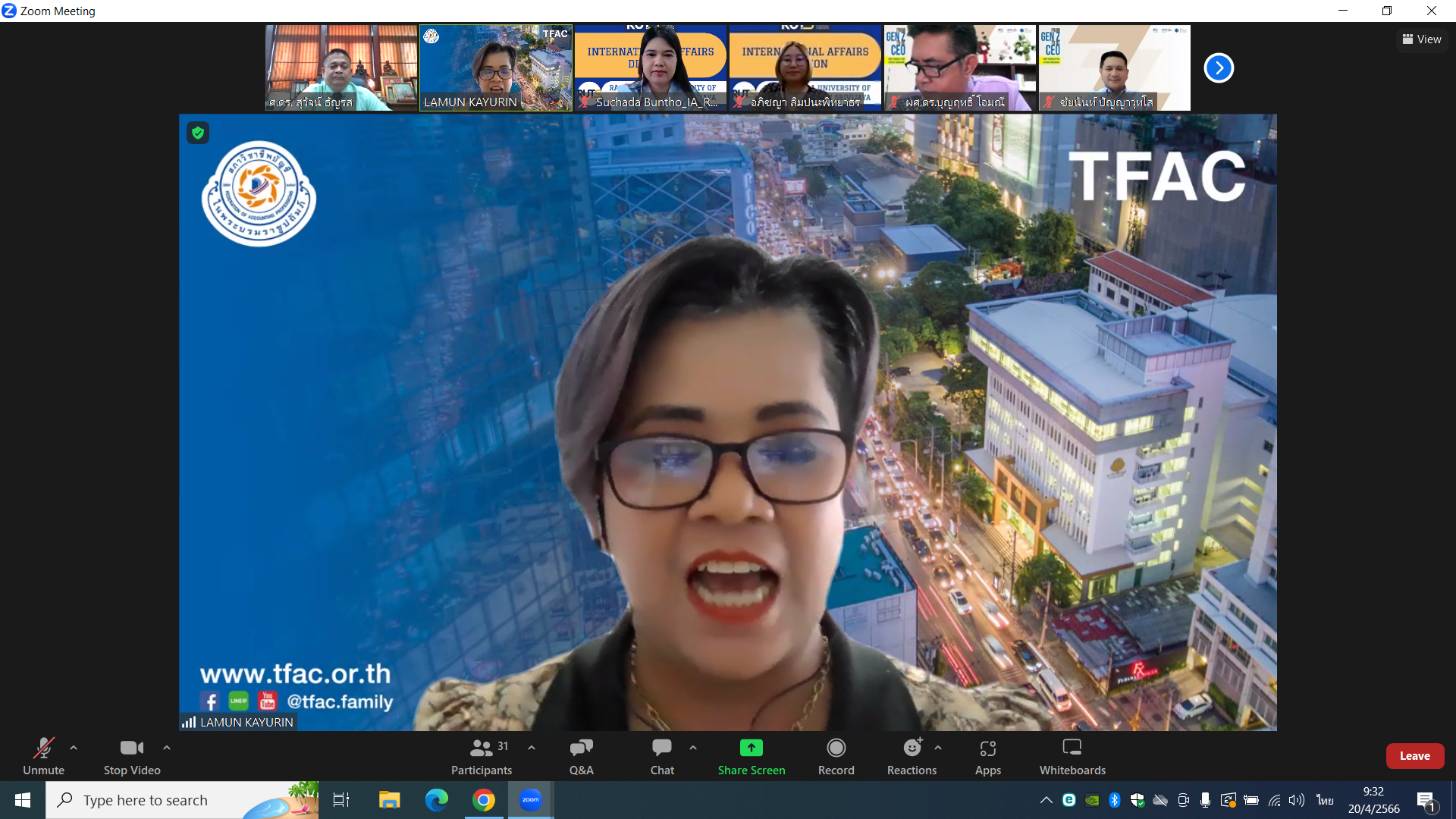Expand video options arrow next to Stop Video
Image resolution: width=1456 pixels, height=819 pixels.
[x=167, y=748]
